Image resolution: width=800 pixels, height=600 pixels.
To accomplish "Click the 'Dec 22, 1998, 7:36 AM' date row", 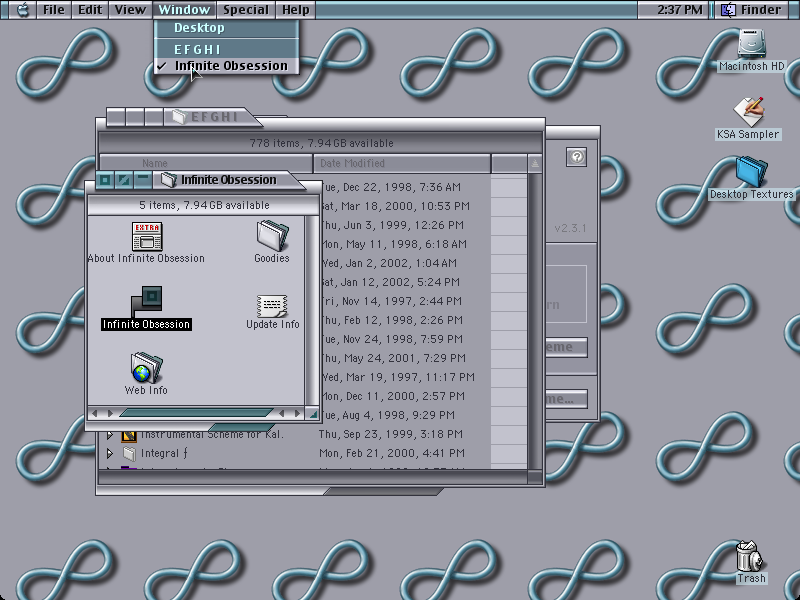I will [x=391, y=187].
